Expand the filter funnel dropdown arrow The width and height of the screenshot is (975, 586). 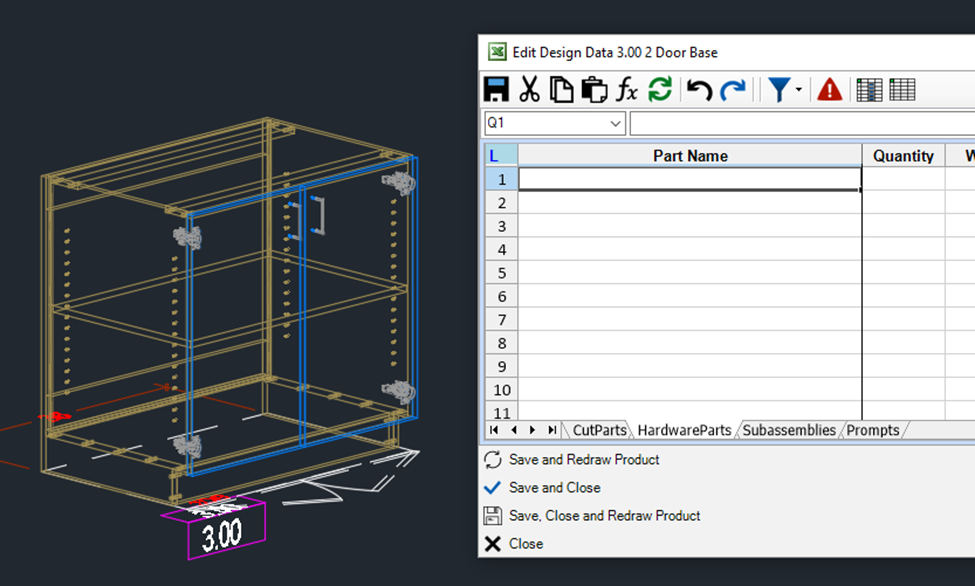[798, 90]
